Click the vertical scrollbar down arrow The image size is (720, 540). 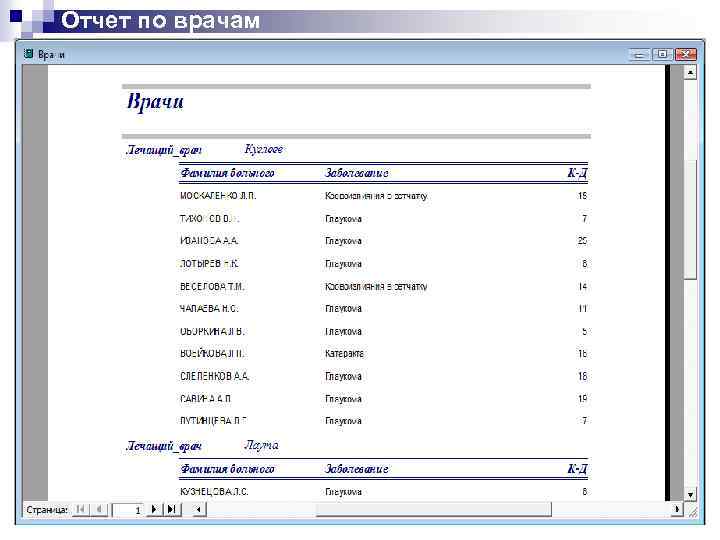tap(690, 495)
